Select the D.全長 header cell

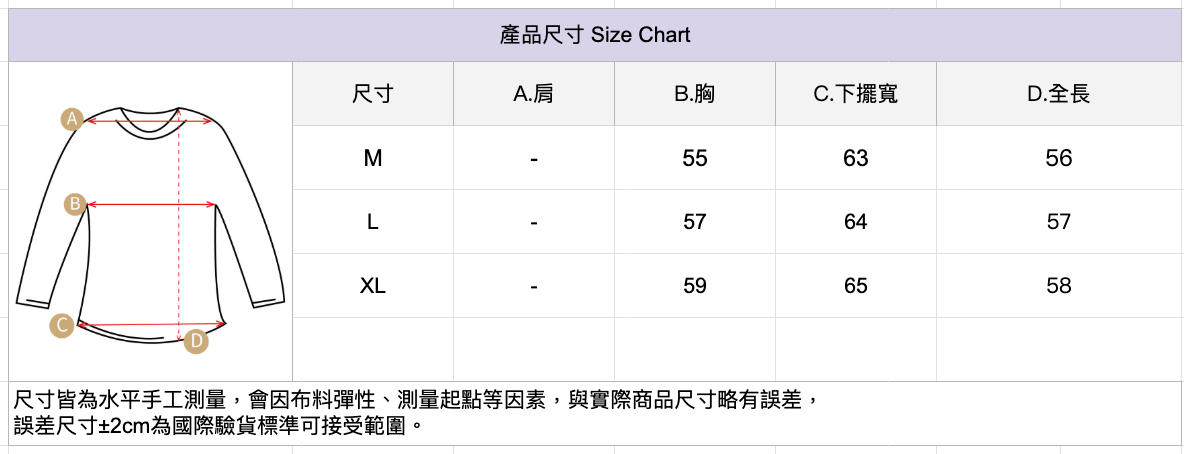(x=1059, y=94)
